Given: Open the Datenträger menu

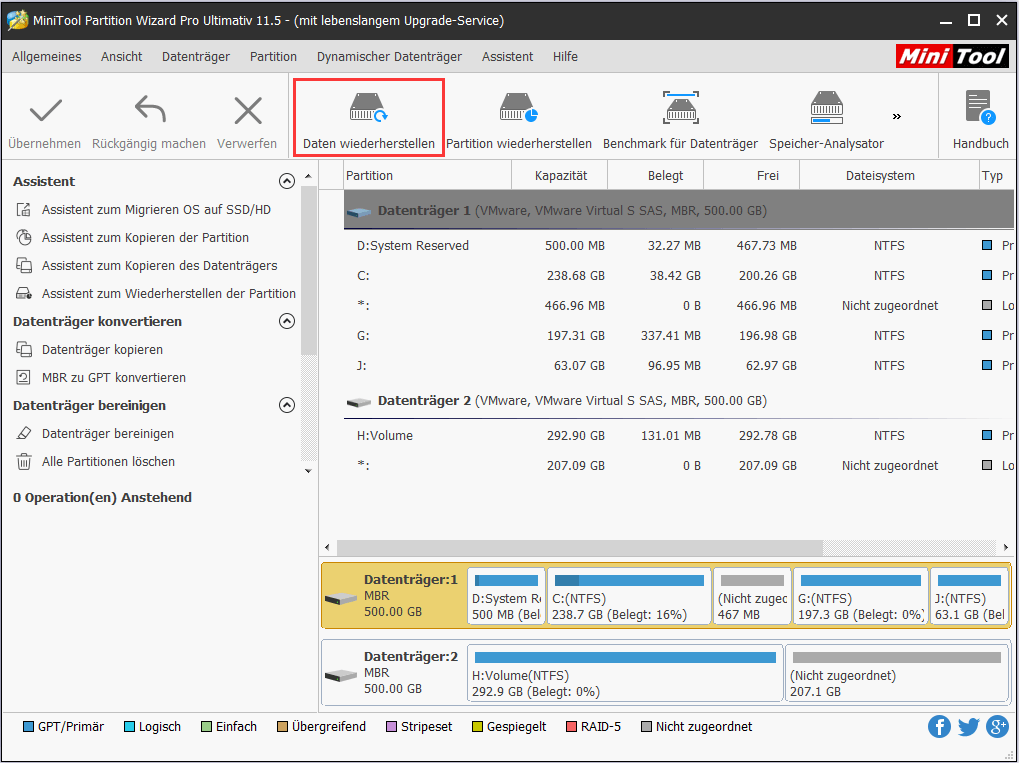Looking at the screenshot, I should click(x=196, y=57).
